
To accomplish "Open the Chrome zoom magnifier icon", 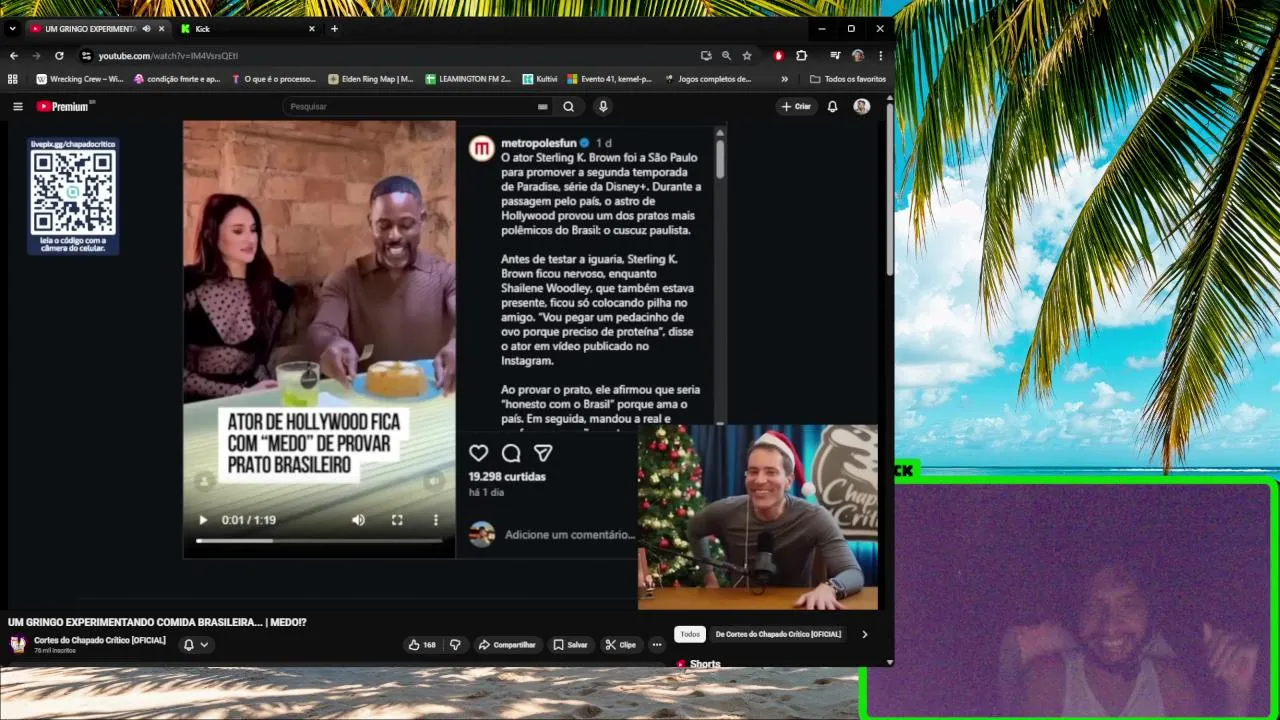I will click(726, 56).
